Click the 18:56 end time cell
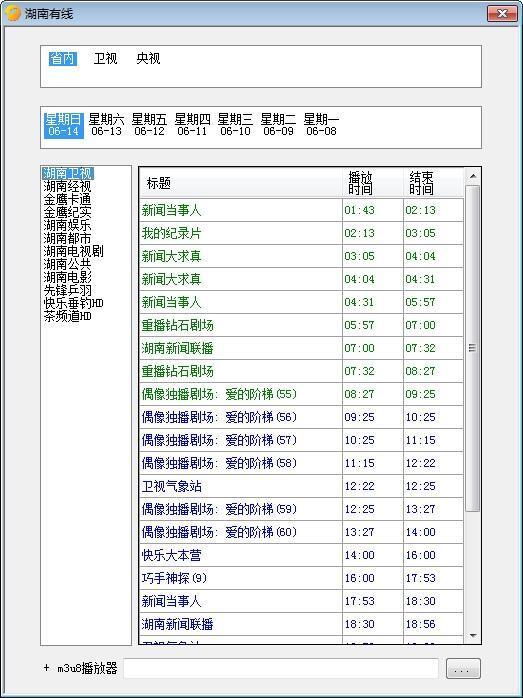 (x=433, y=624)
